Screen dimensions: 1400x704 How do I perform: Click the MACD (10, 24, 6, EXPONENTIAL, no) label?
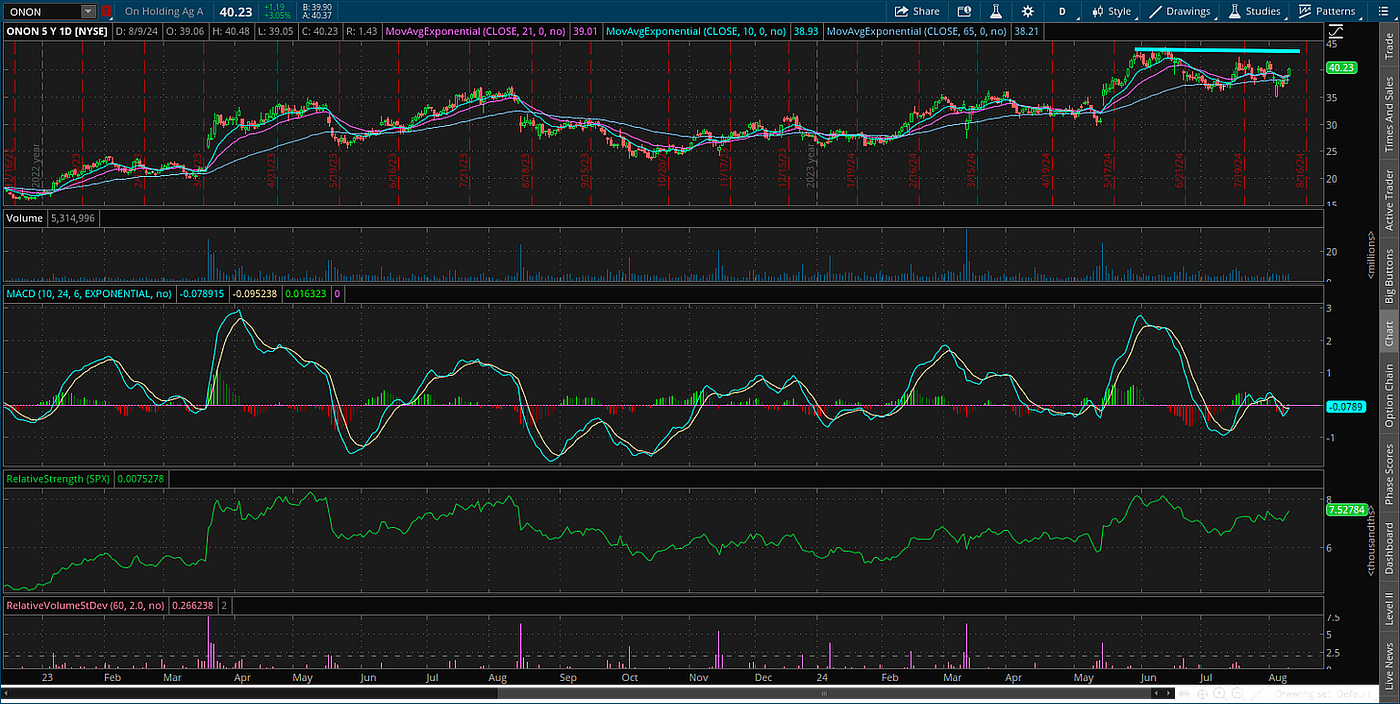coord(89,295)
